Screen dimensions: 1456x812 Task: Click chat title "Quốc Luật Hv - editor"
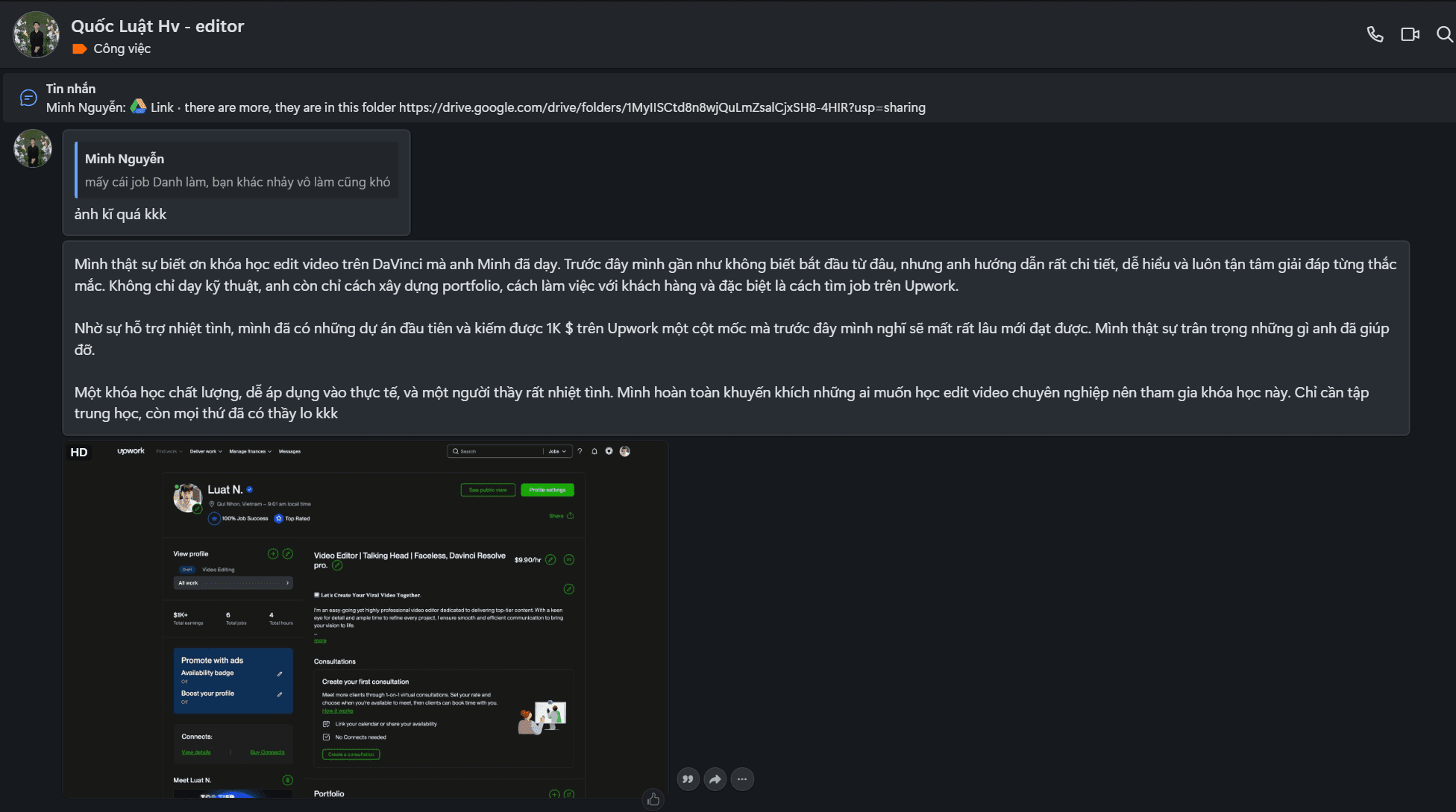157,26
